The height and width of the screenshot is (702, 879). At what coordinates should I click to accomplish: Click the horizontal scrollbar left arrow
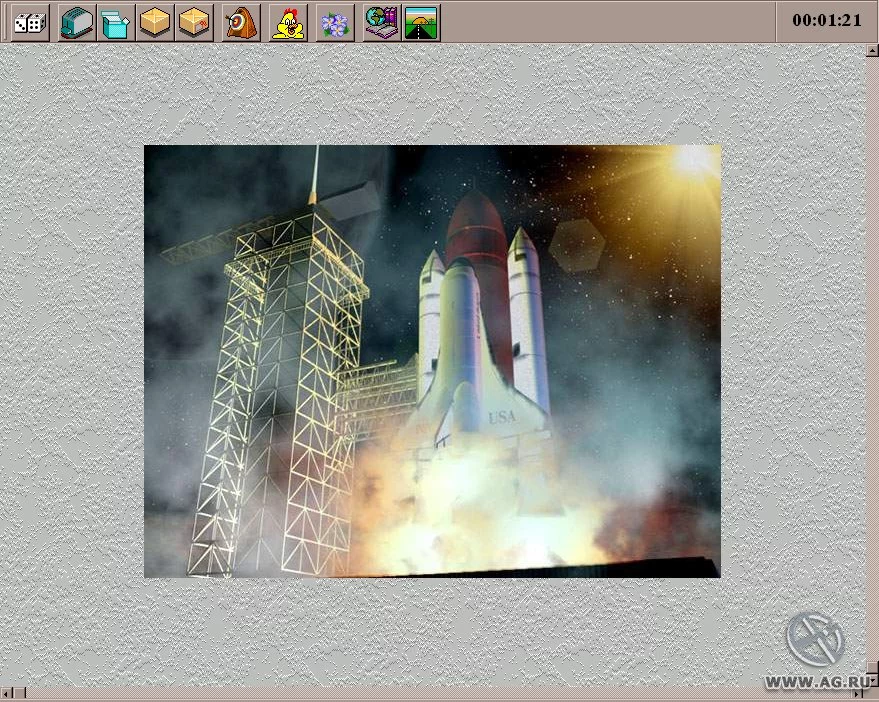click(5, 694)
